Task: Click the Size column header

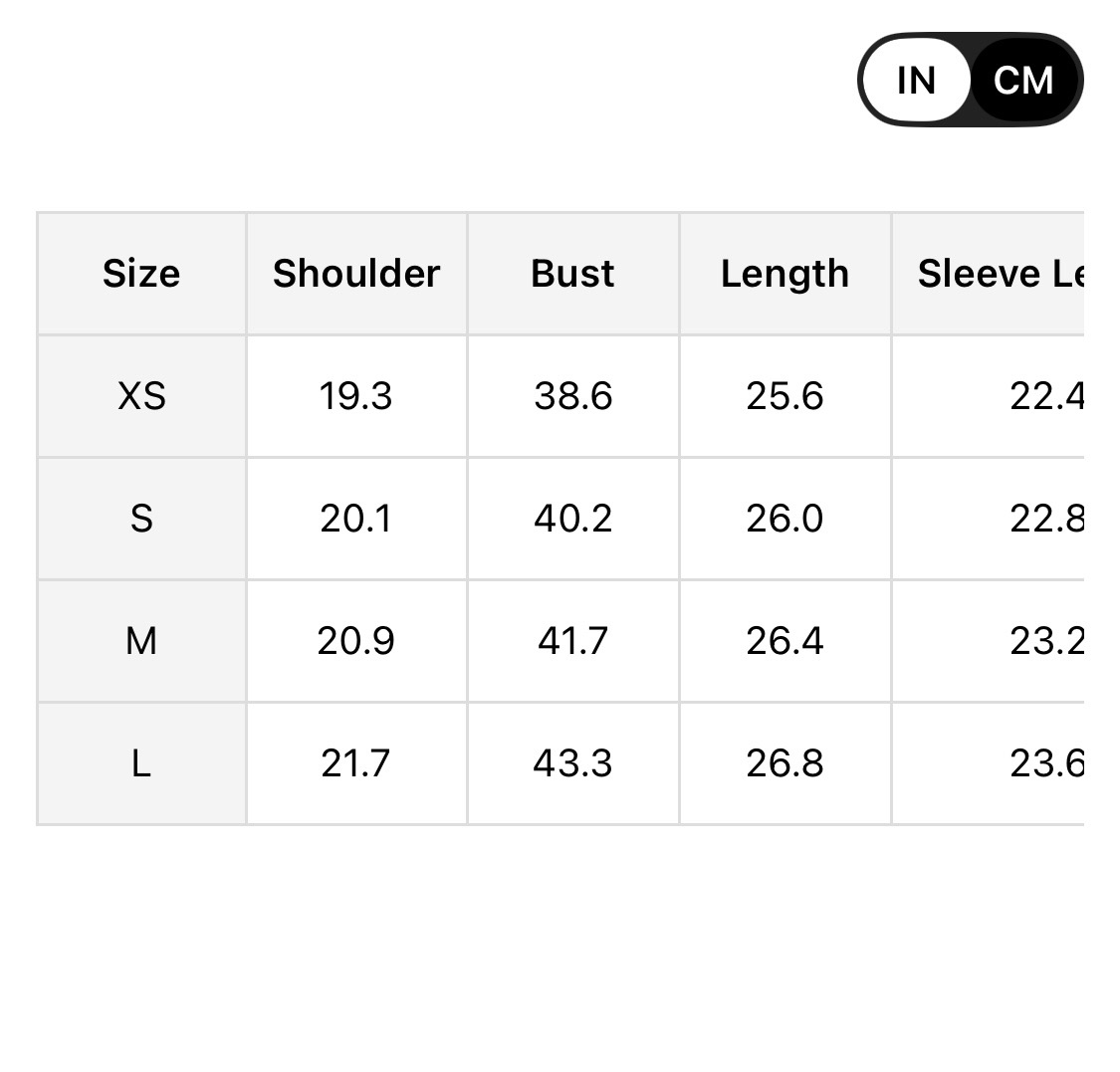Action: coord(141,274)
